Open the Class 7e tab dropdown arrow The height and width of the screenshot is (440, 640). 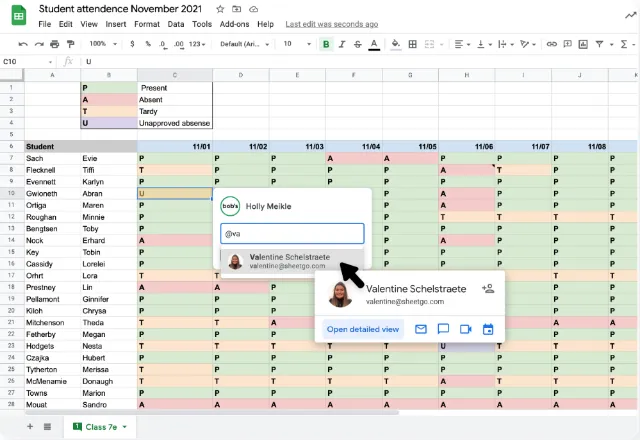pos(124,427)
